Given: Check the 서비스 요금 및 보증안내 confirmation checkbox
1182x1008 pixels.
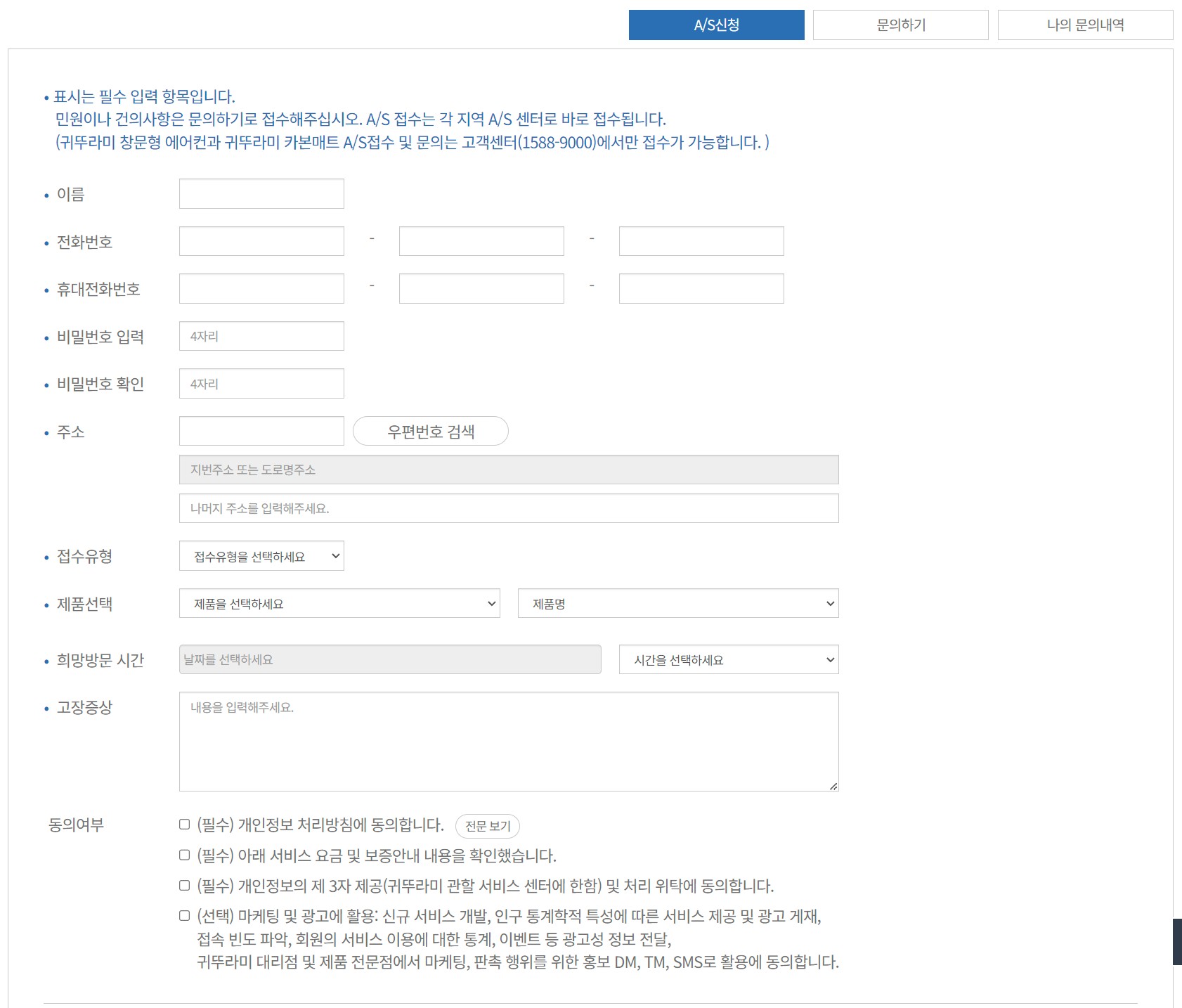Looking at the screenshot, I should [x=183, y=855].
